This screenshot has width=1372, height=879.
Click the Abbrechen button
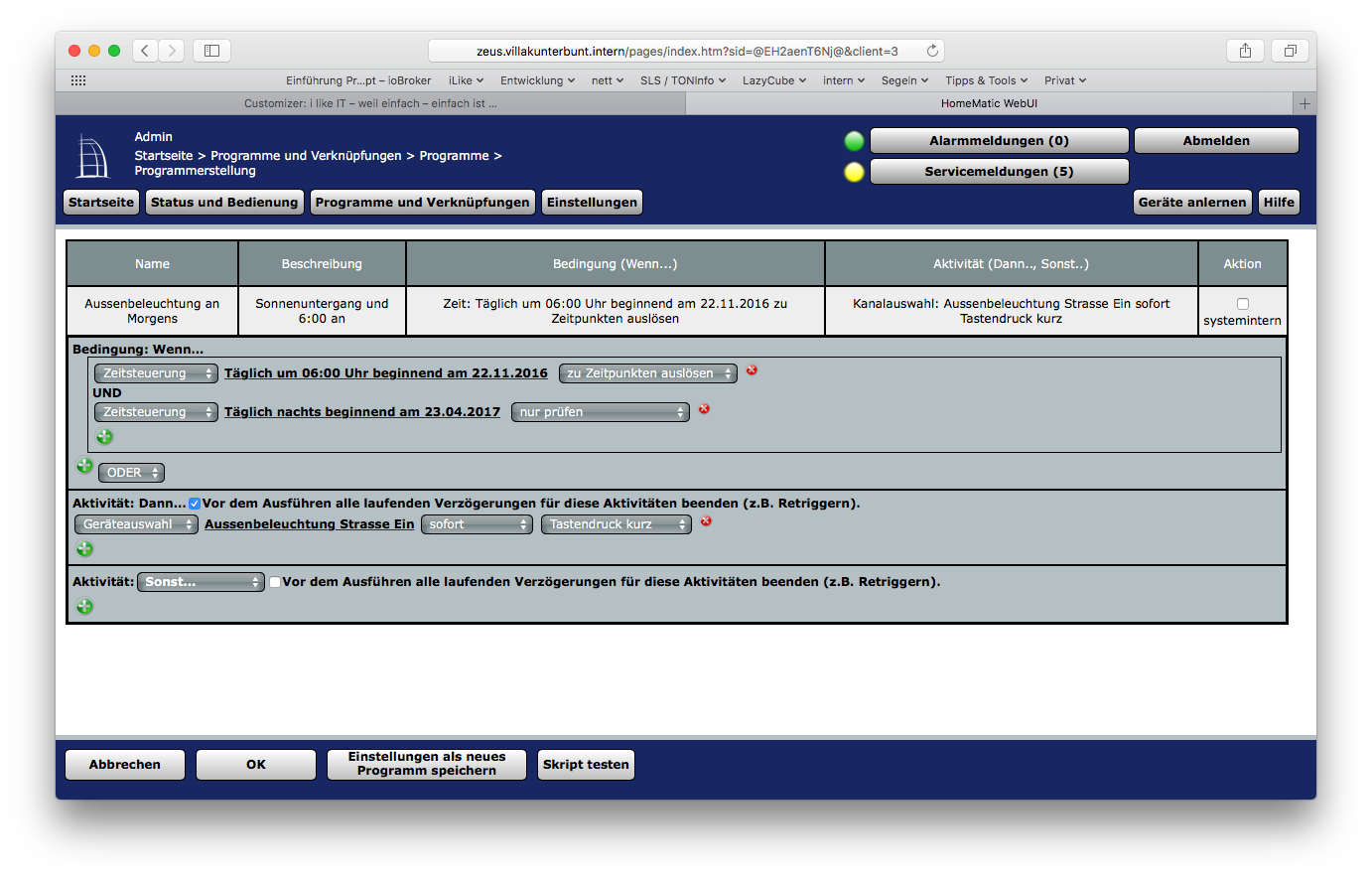(125, 765)
